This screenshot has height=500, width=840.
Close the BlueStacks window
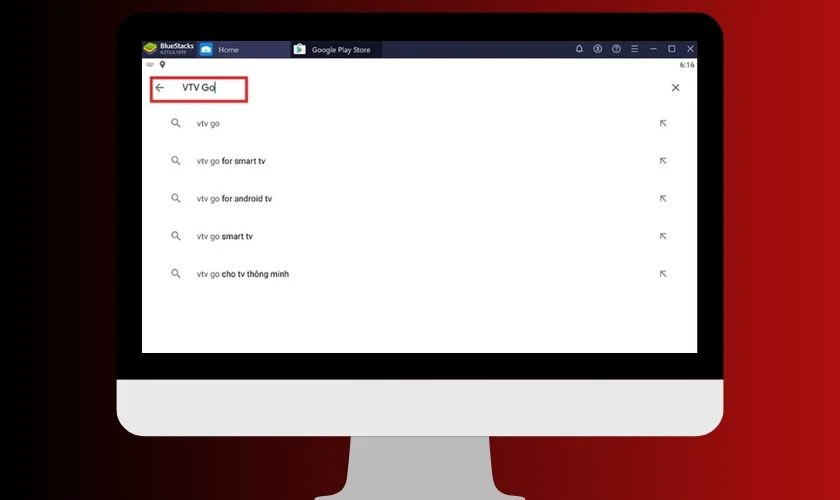[691, 49]
